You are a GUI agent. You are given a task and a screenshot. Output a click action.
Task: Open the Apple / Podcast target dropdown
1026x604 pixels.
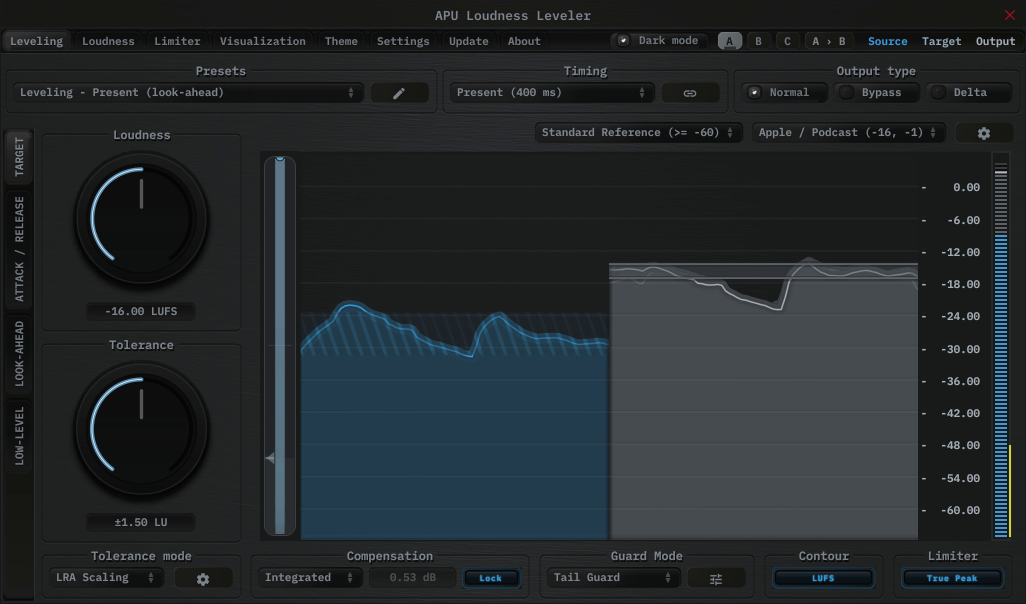coord(848,133)
